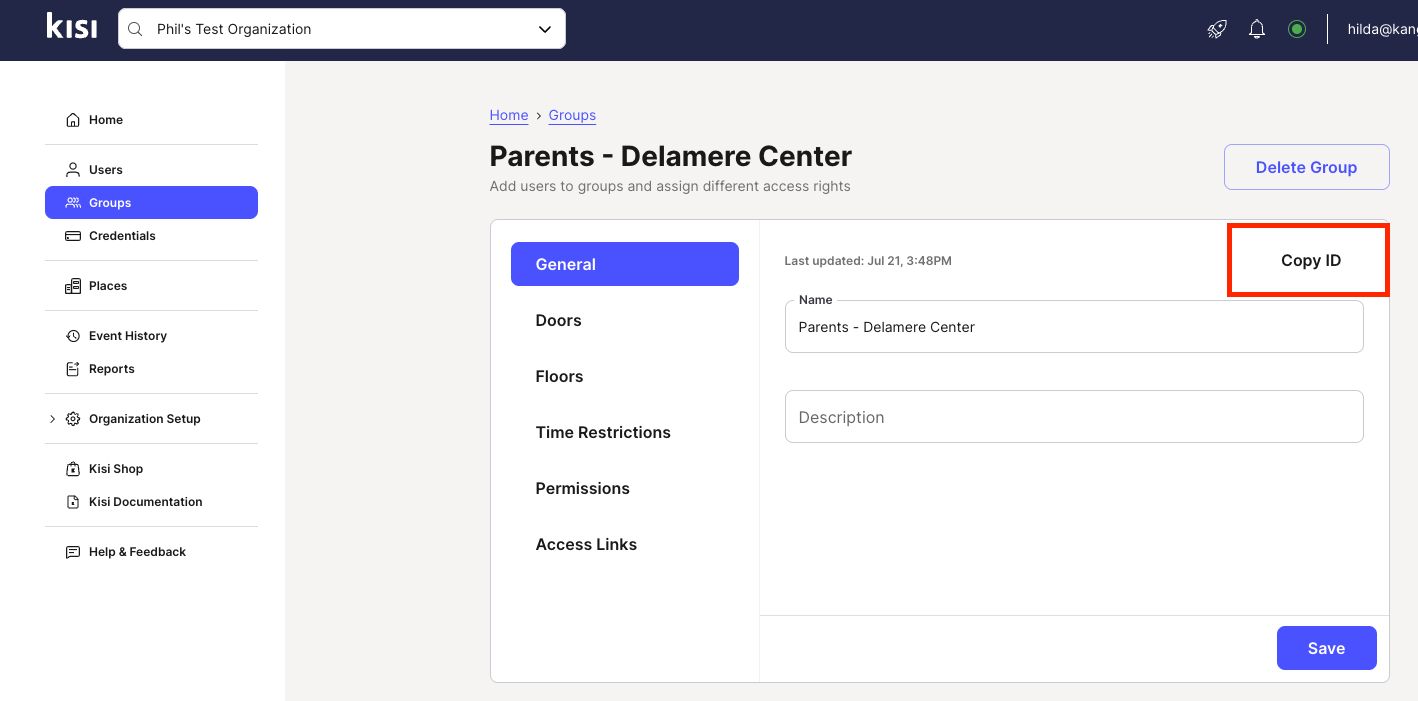Open the Time Restrictions tab

tap(603, 432)
